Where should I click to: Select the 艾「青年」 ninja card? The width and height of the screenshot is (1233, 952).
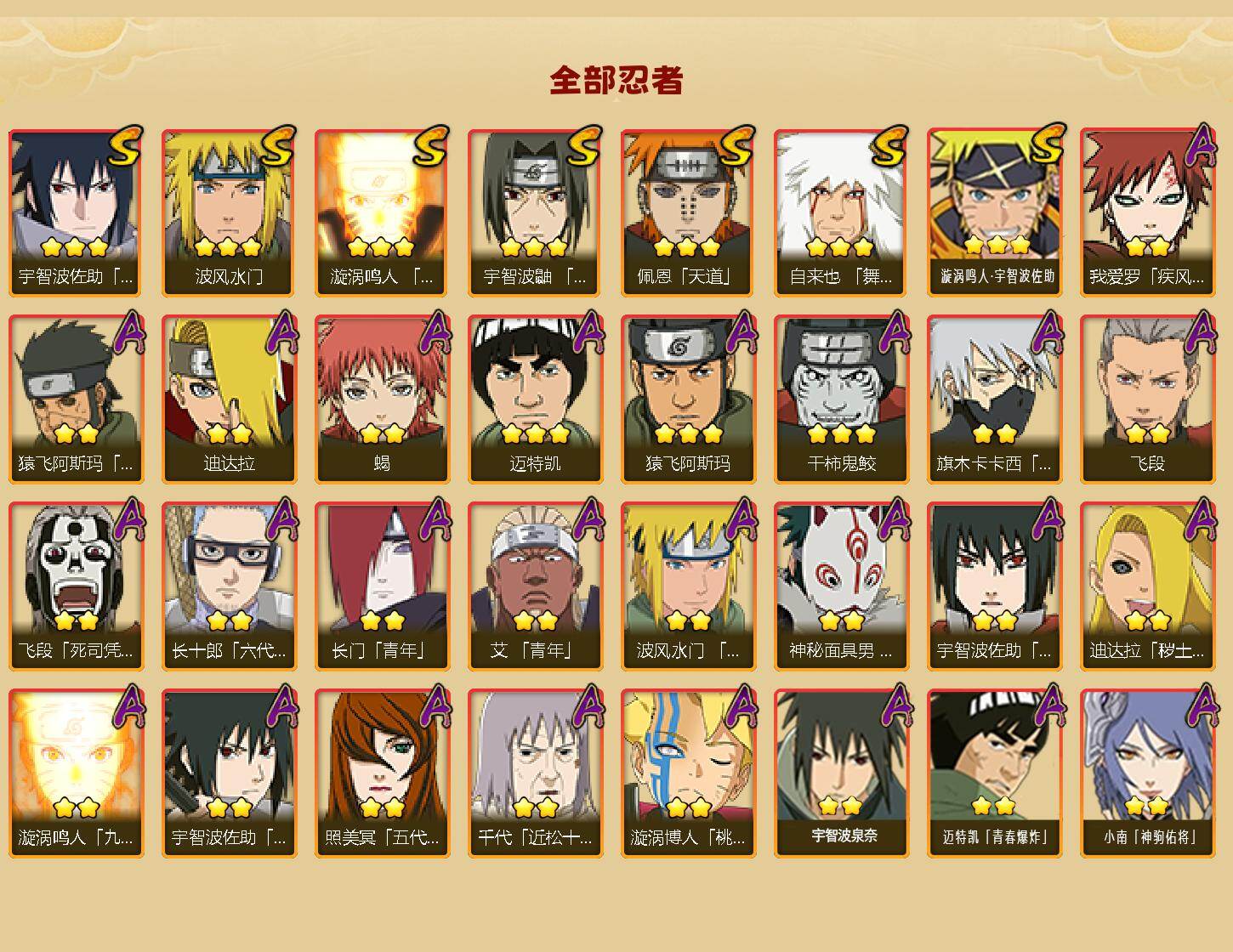pyautogui.click(x=535, y=586)
